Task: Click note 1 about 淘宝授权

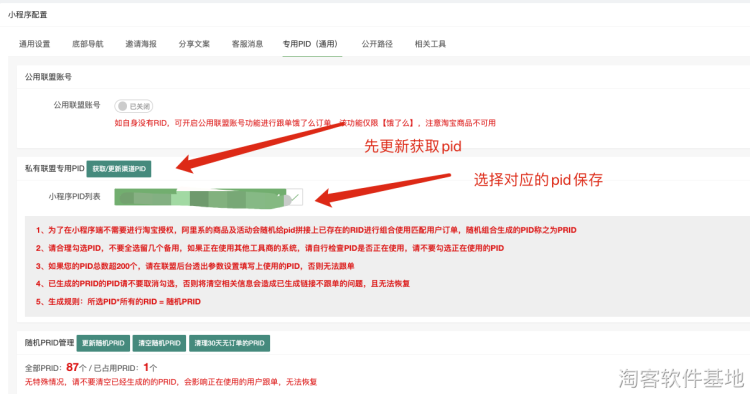Action: point(306,230)
